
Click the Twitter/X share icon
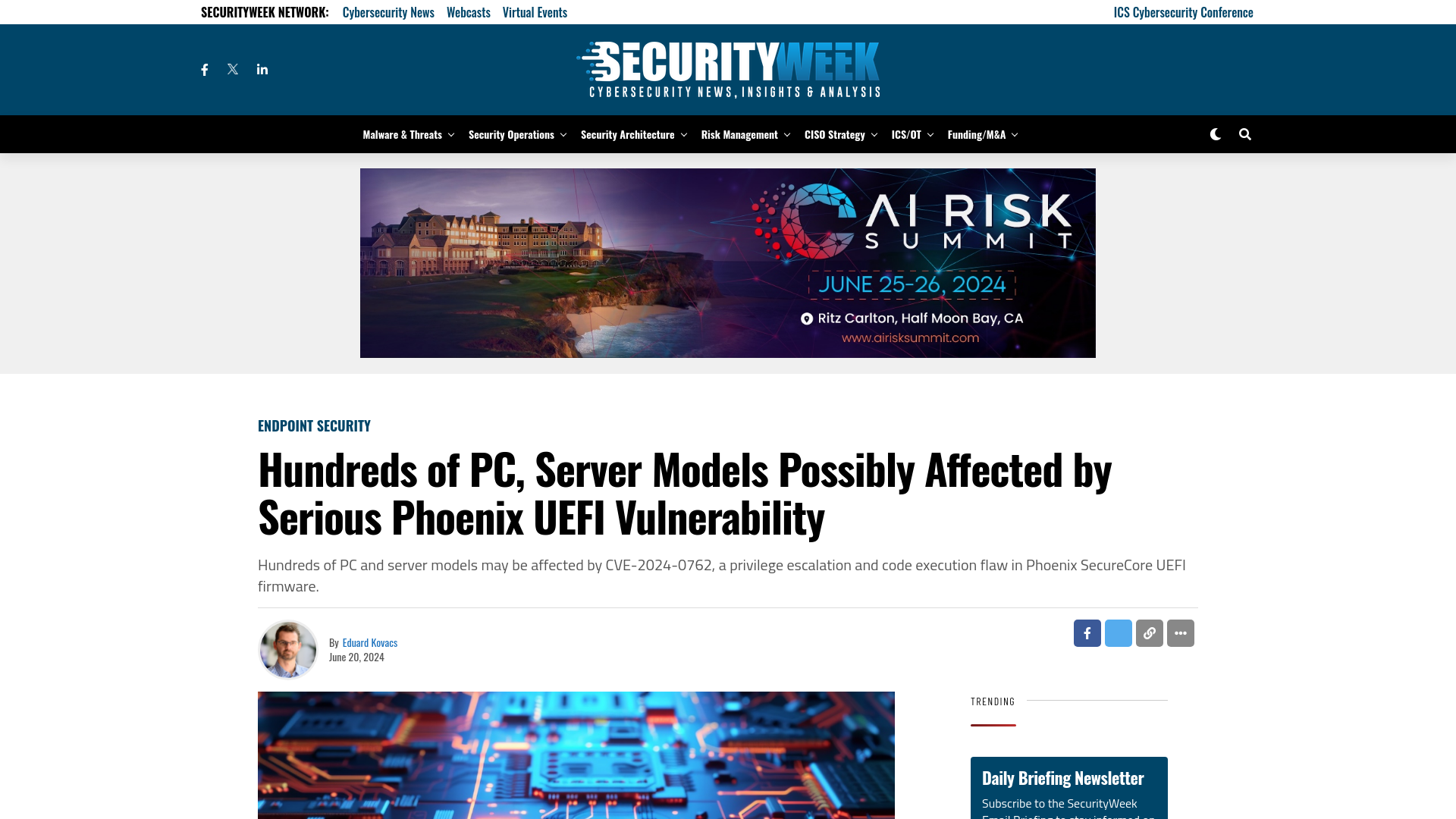pos(1118,632)
